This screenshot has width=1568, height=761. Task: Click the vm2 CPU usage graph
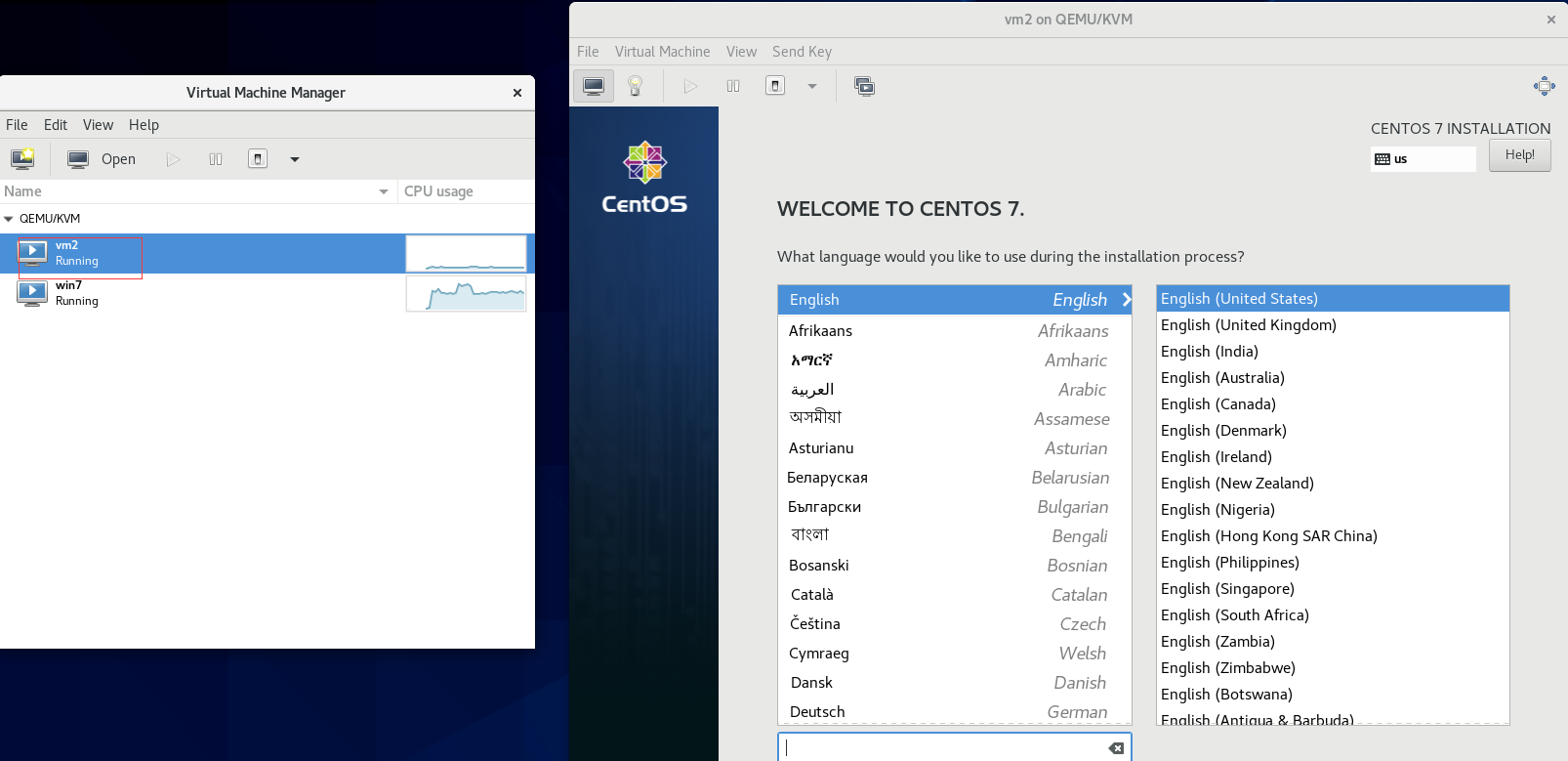pyautogui.click(x=466, y=254)
